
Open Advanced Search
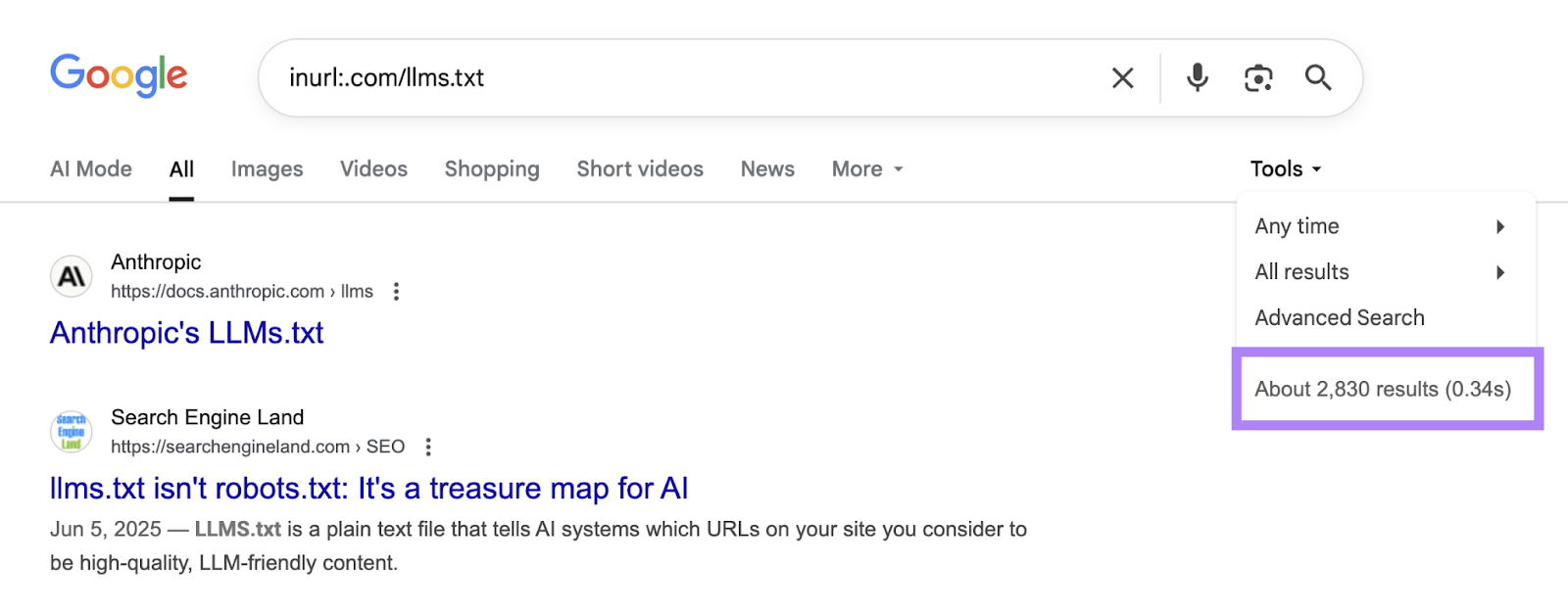(1339, 317)
